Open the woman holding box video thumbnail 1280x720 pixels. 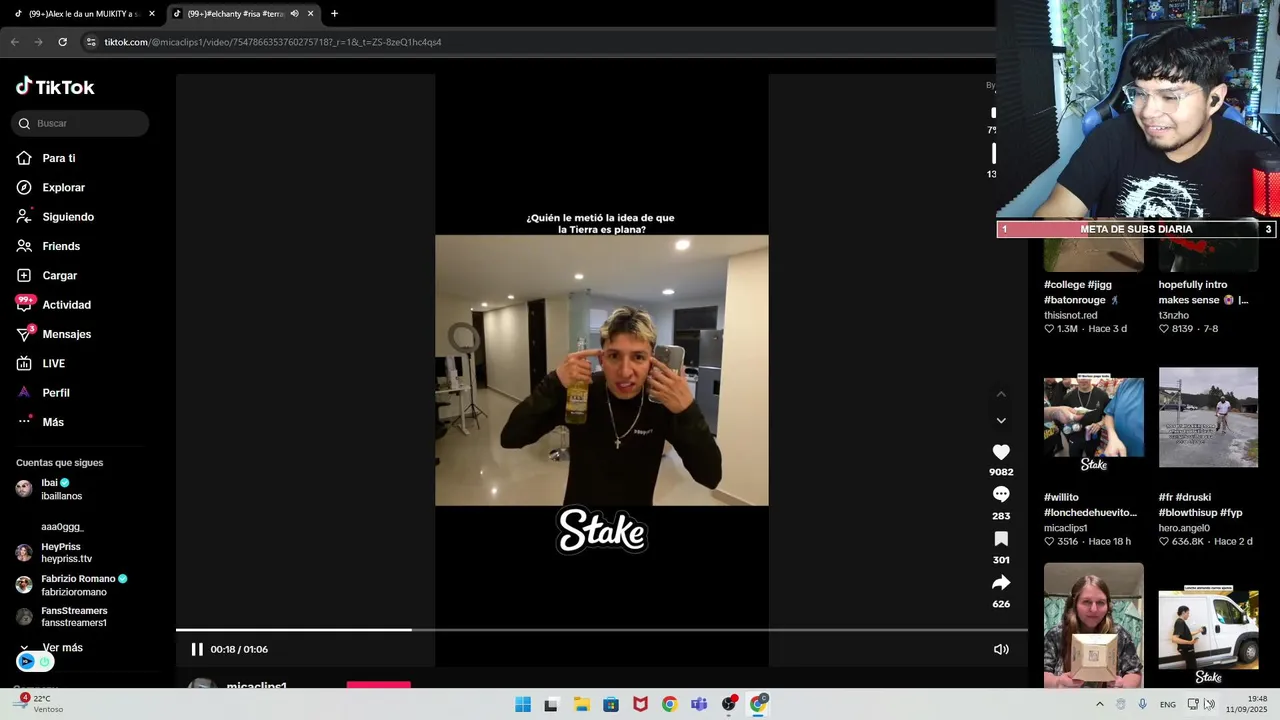pos(1094,625)
